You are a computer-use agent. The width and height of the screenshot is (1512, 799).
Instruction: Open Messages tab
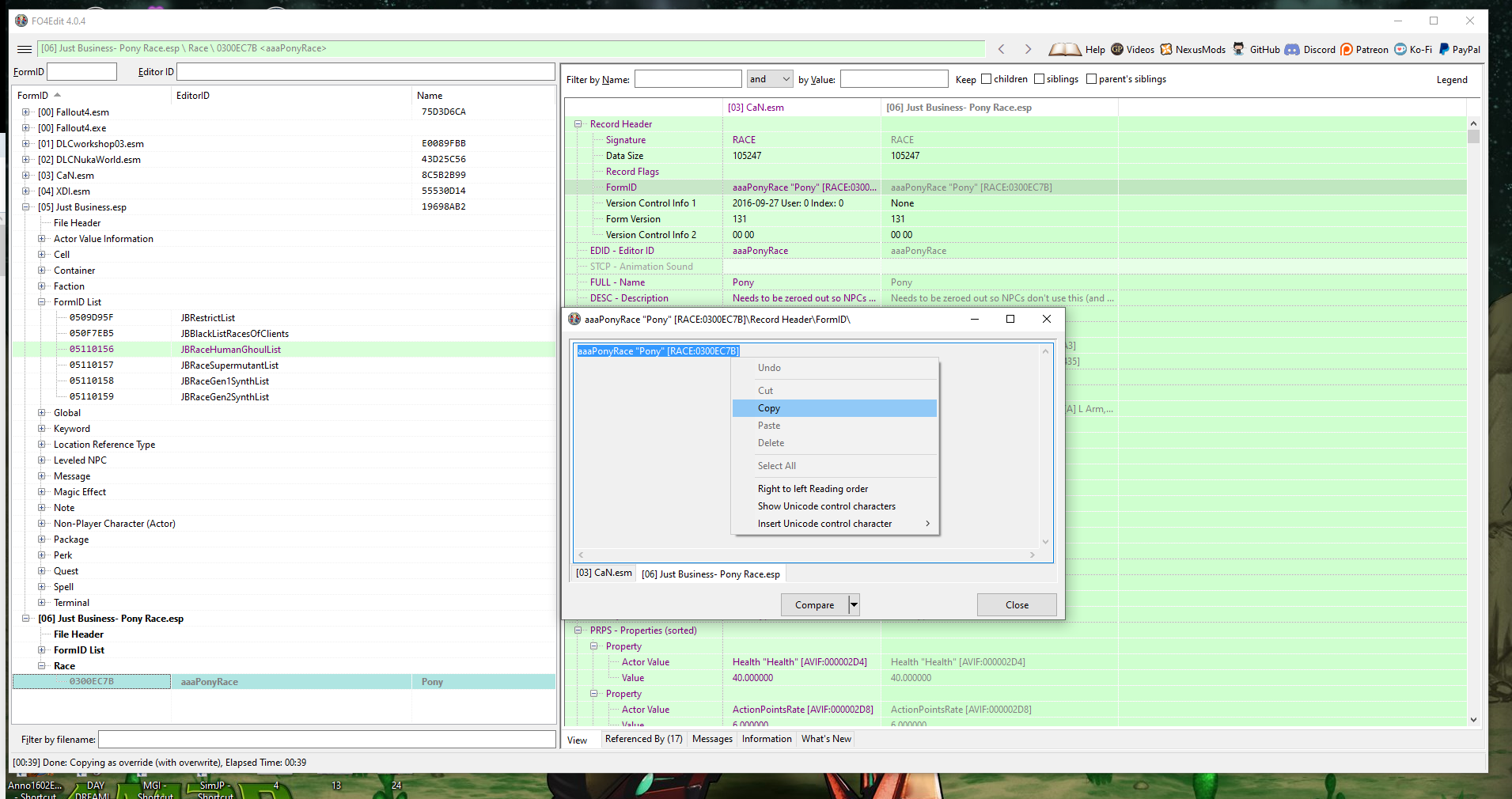click(712, 739)
